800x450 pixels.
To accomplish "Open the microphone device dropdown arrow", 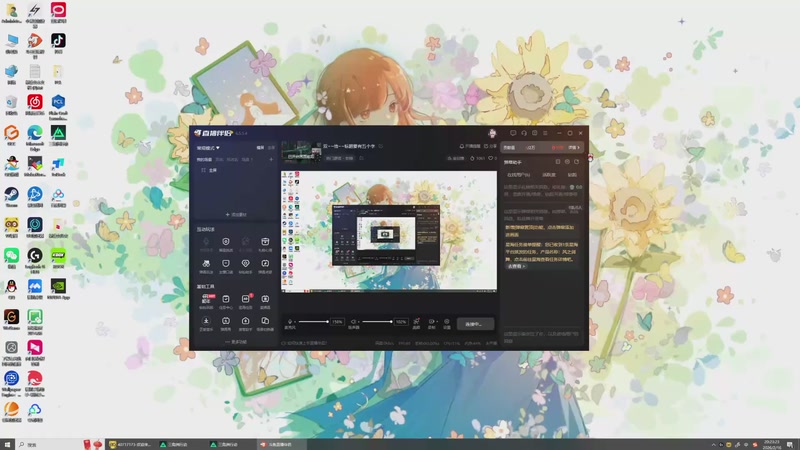I will coord(295,322).
